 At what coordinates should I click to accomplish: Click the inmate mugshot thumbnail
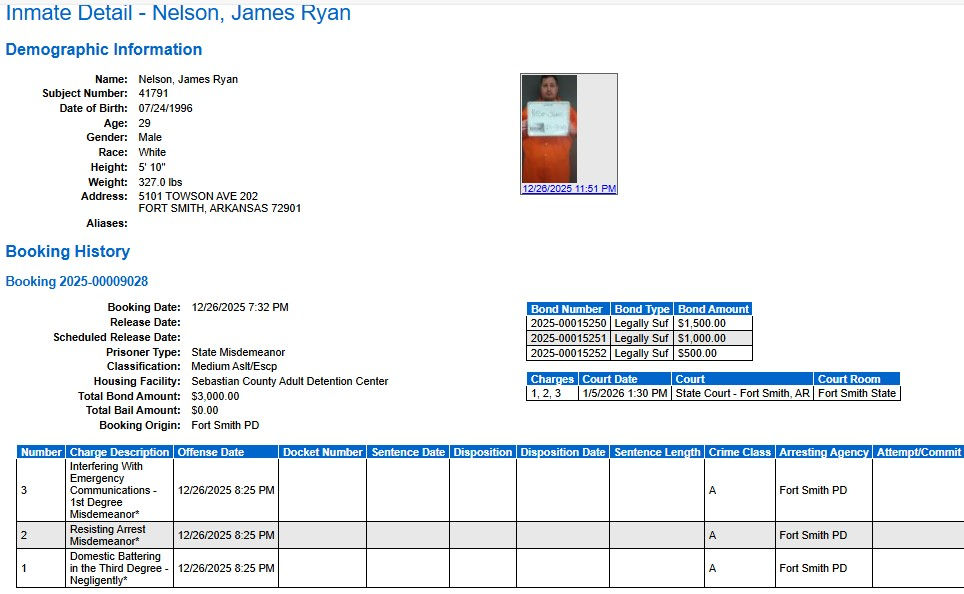549,129
